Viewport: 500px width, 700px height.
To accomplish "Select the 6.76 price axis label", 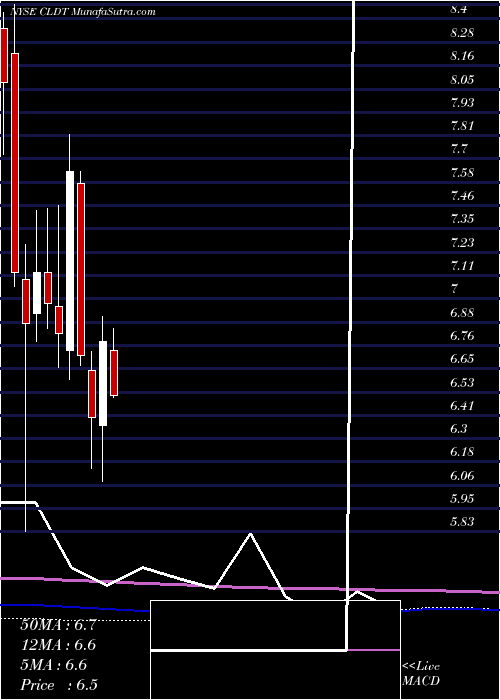I will pos(462,336).
